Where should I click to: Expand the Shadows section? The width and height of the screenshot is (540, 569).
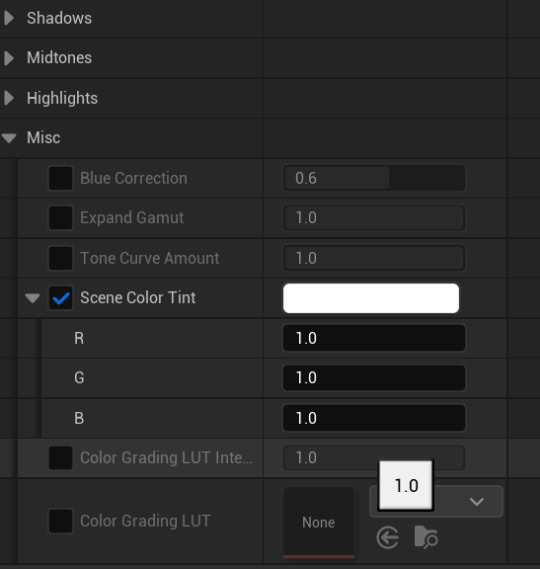coord(9,18)
